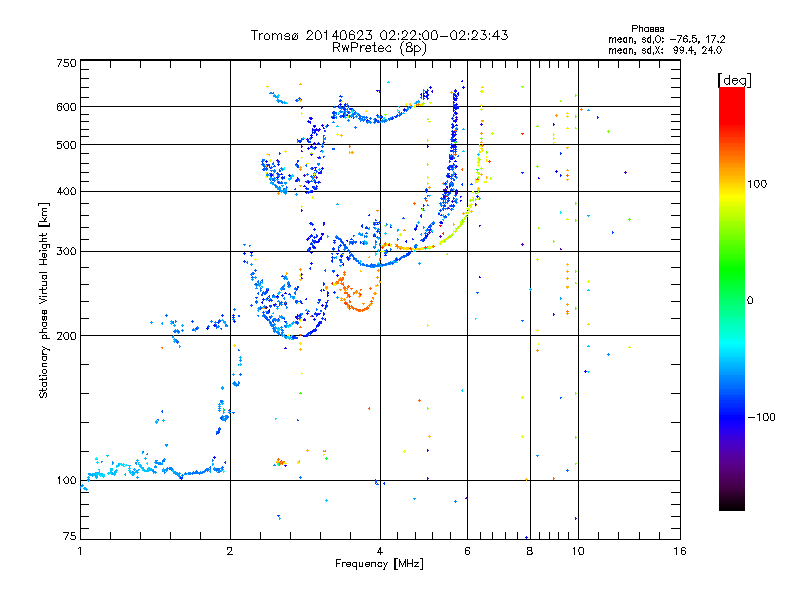Click the y-axis tick label '750'
The height and width of the screenshot is (600, 800).
point(66,63)
